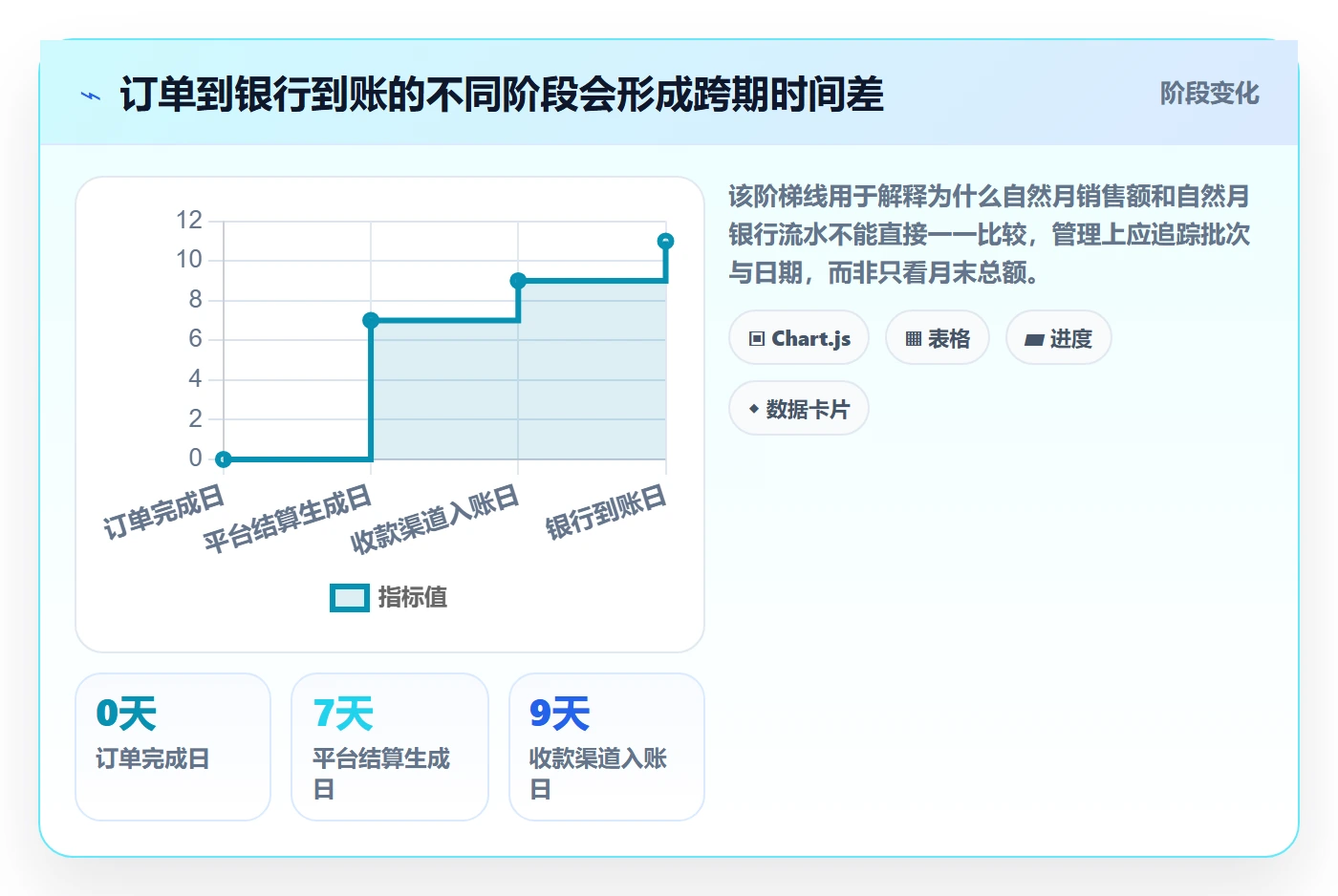Click the data point at 订单完成日
The height and width of the screenshot is (896, 1338).
[x=224, y=459]
